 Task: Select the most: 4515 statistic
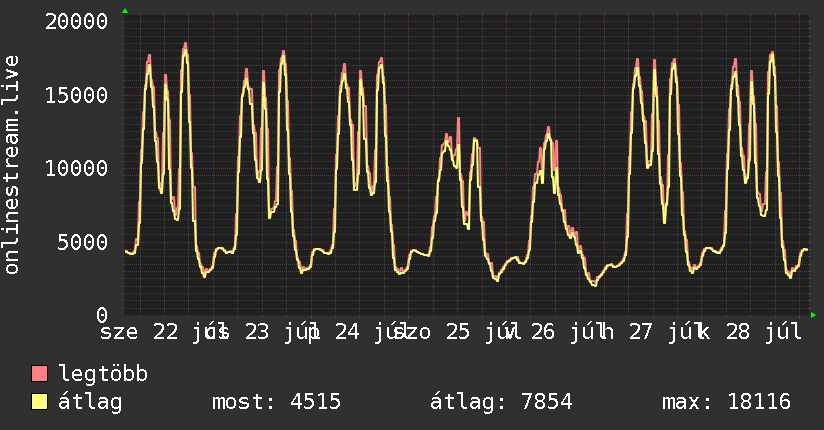(276, 402)
